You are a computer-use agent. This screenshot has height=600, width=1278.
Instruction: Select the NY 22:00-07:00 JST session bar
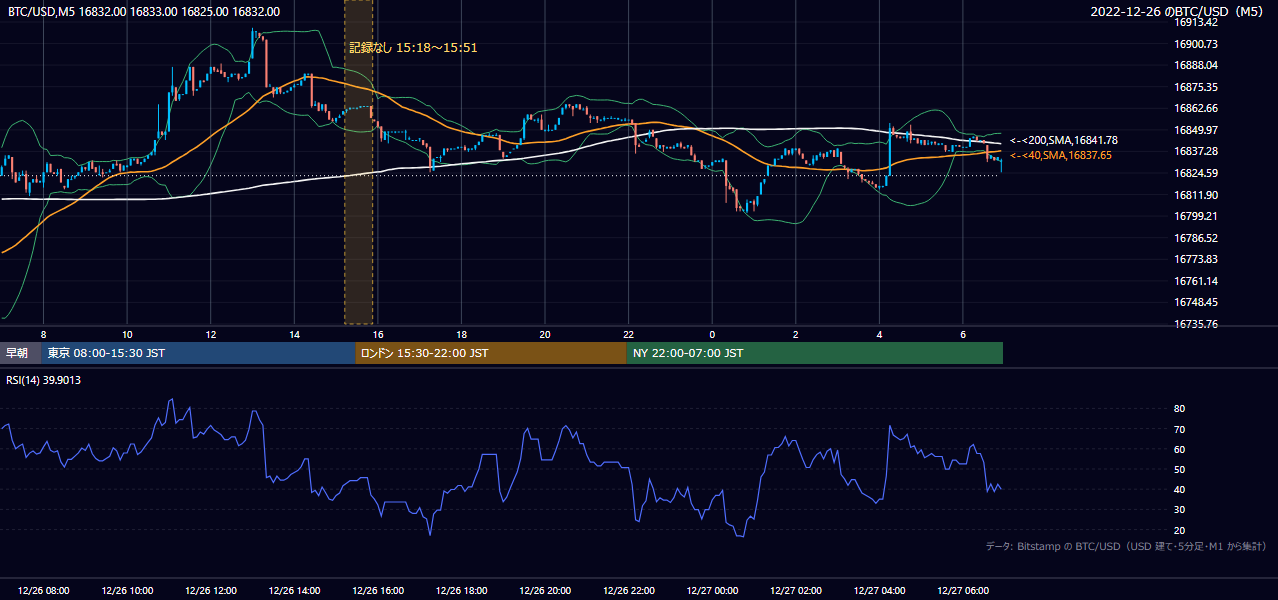[814, 353]
